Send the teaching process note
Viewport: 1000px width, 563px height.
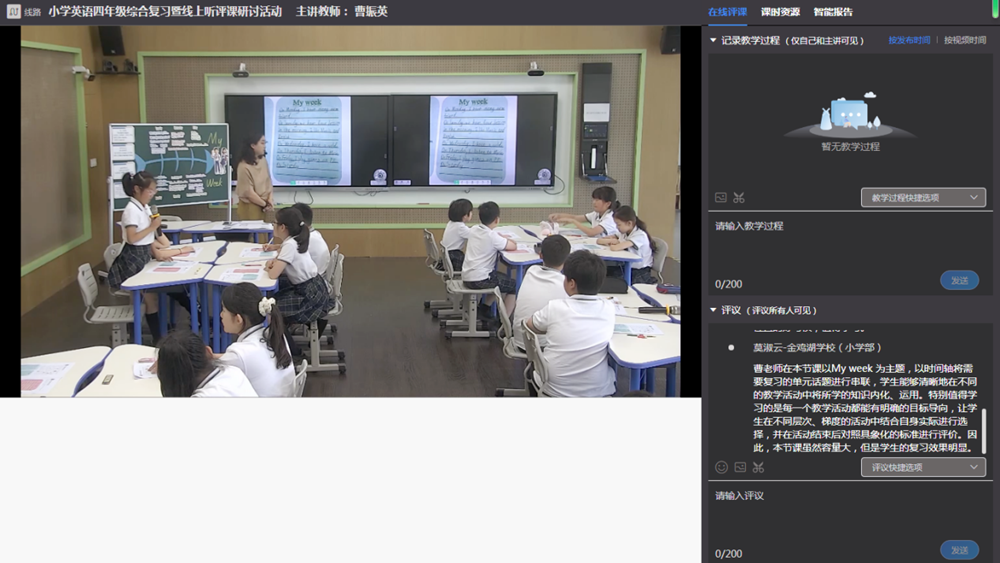tap(959, 280)
